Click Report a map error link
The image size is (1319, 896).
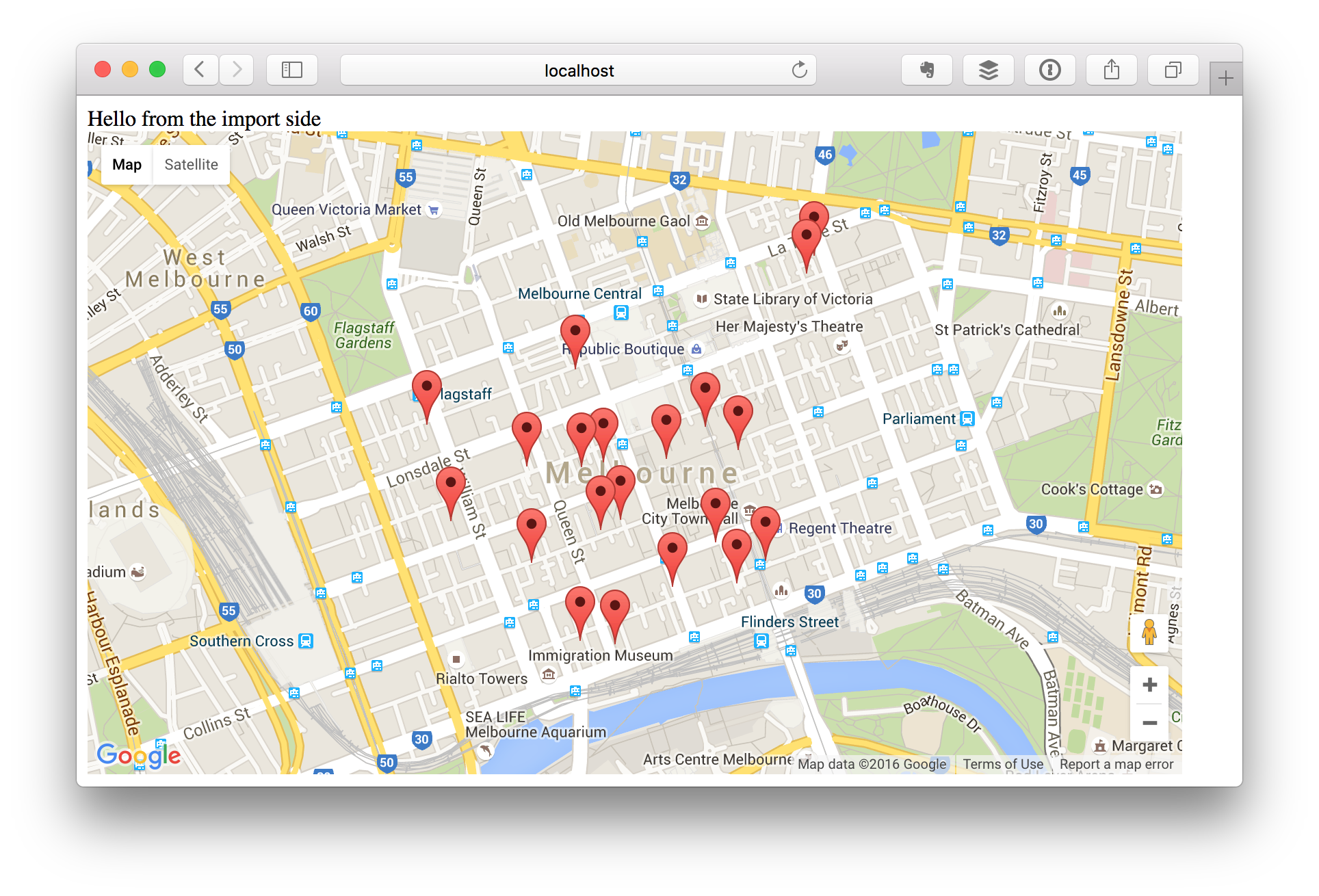pos(1116,764)
